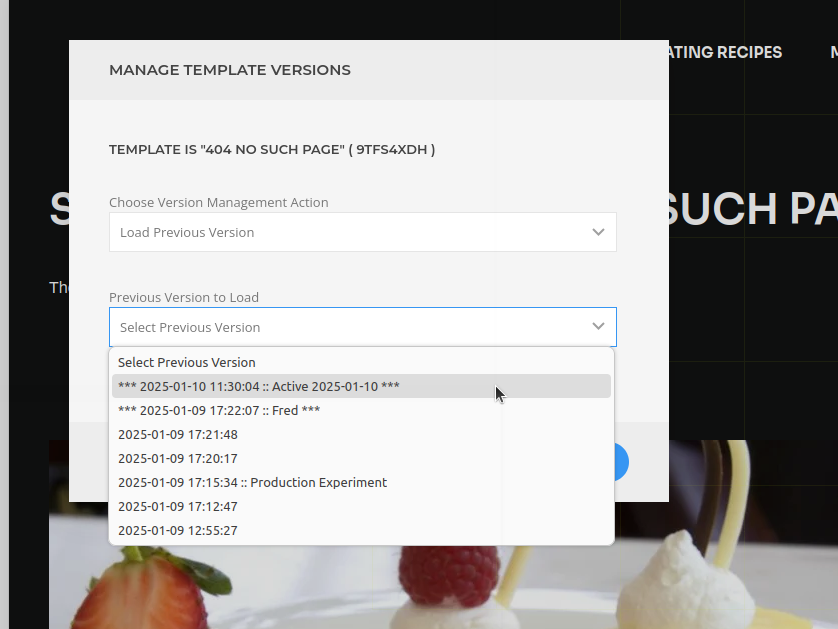838x629 pixels.
Task: Select the Active 2025-01-10 version
Action: point(361,386)
